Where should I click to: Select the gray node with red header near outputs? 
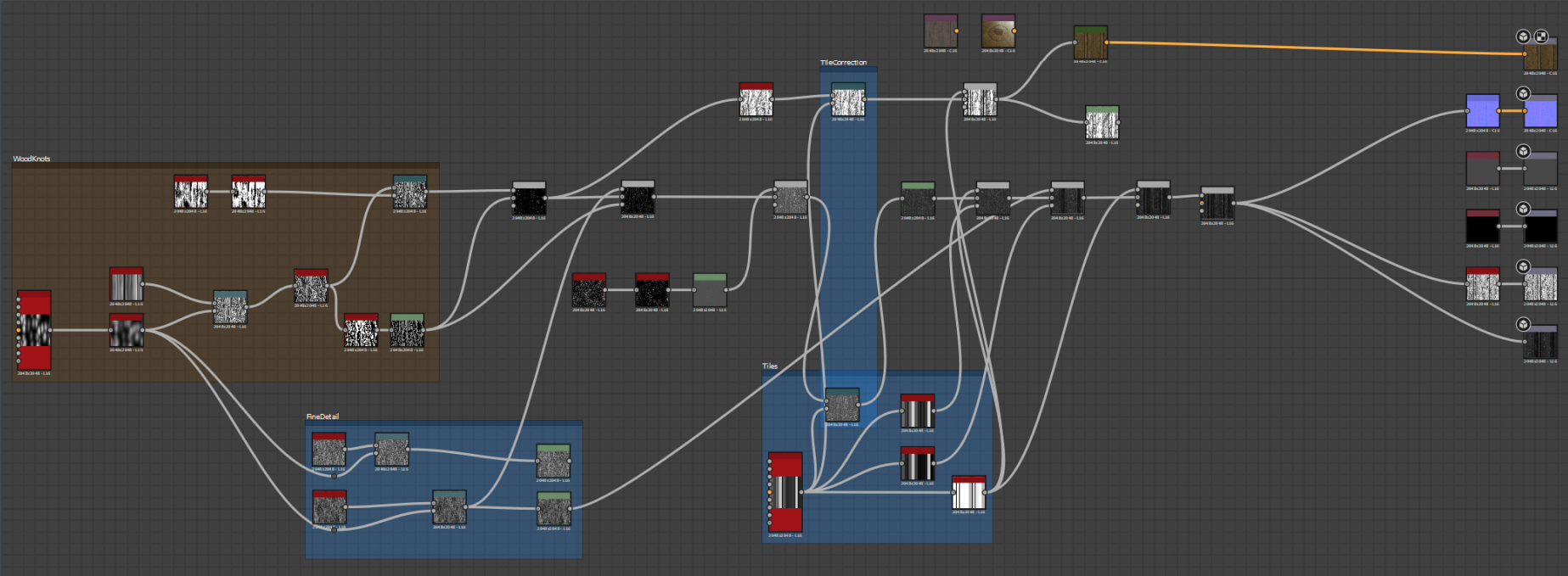pos(1483,169)
